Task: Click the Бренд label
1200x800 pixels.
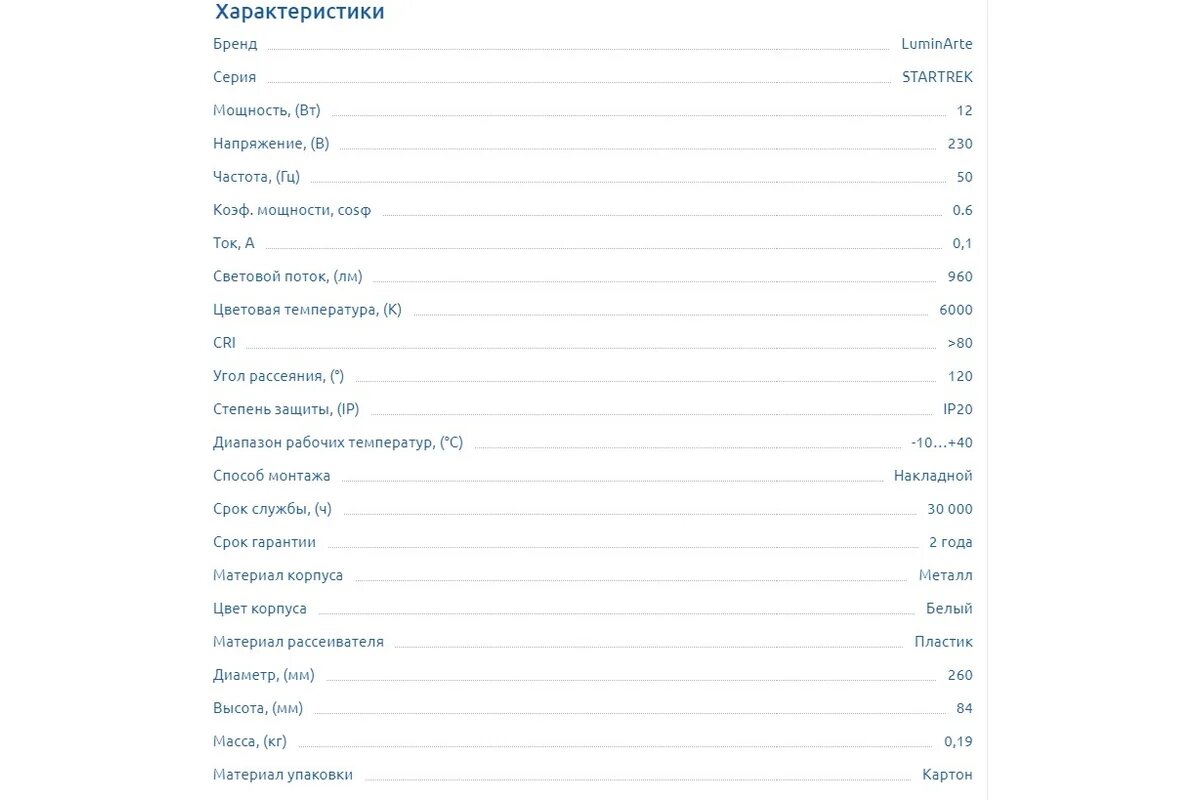Action: coord(235,44)
